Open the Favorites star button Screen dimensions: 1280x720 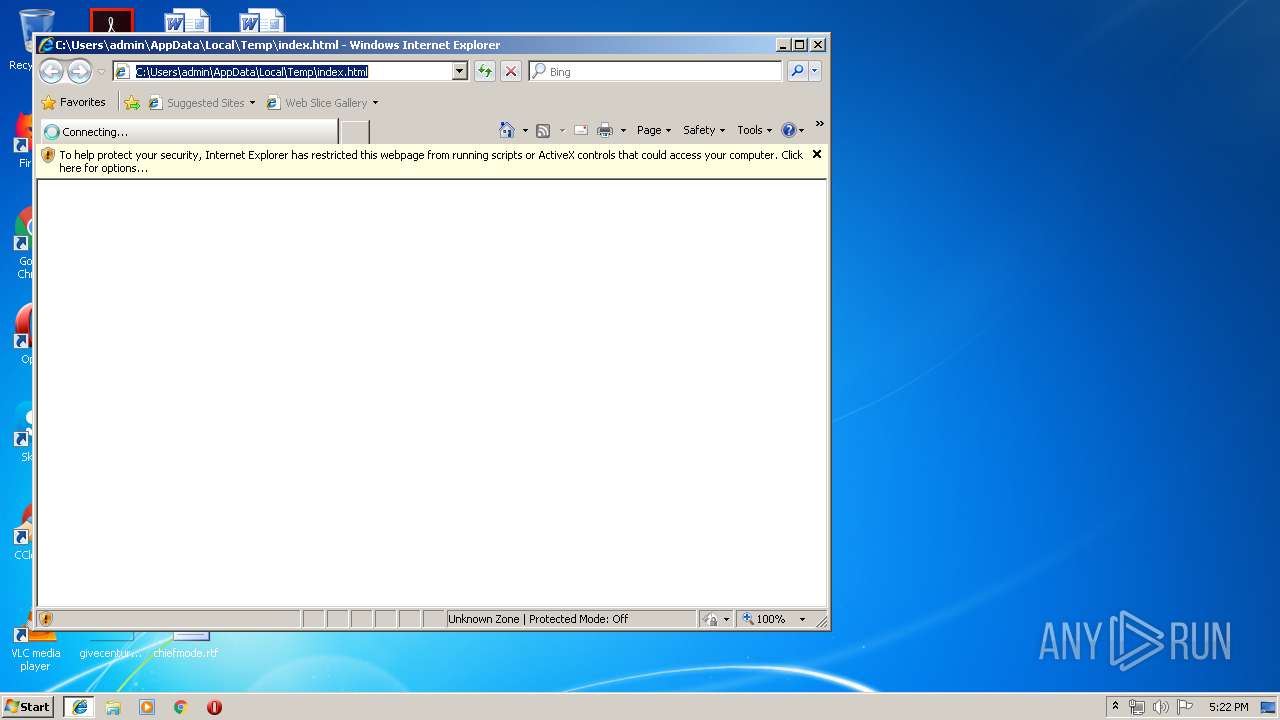73,102
